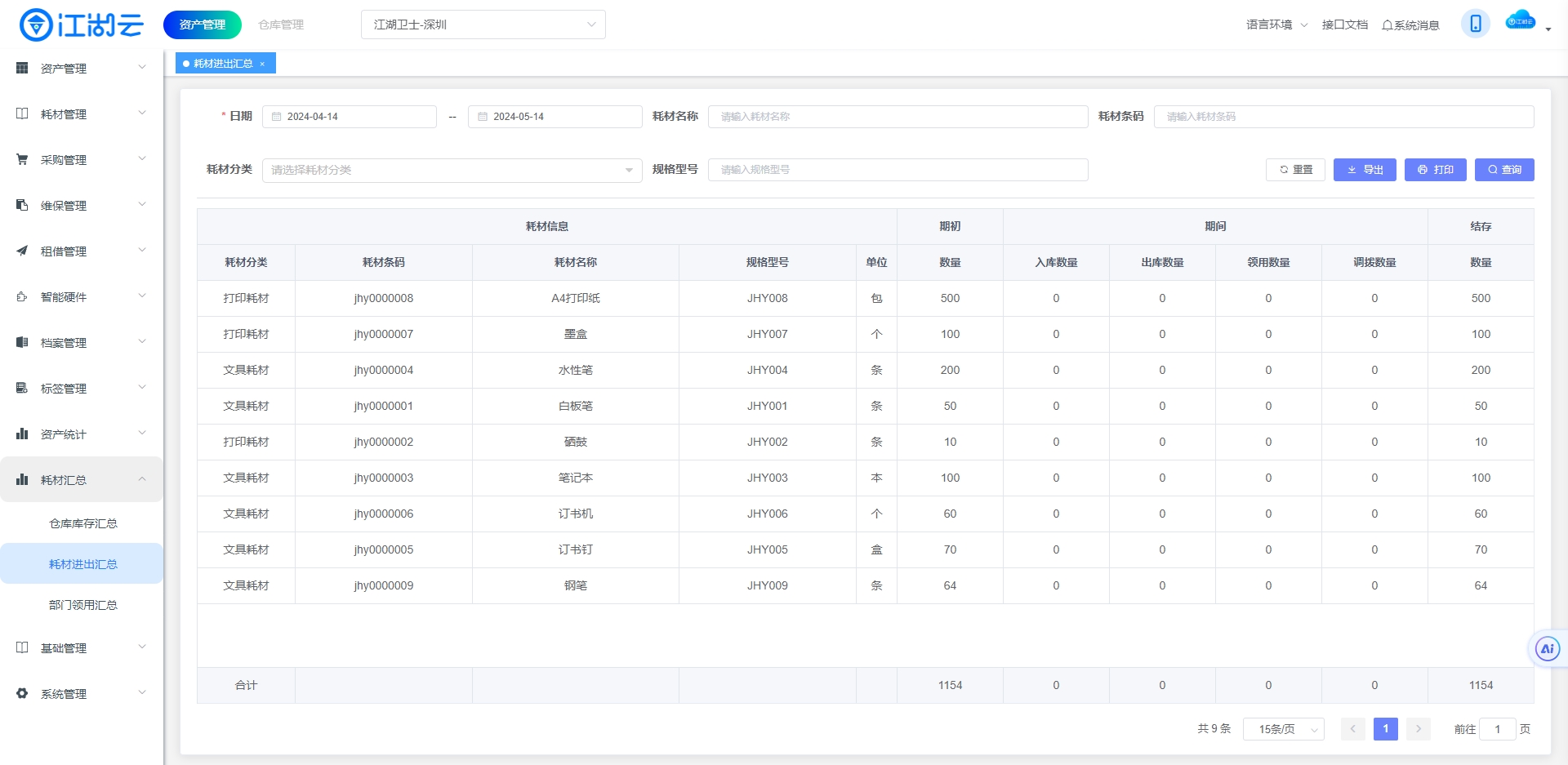The width and height of the screenshot is (1568, 765).
Task: Click calendar icon in start date field
Action: tap(277, 117)
